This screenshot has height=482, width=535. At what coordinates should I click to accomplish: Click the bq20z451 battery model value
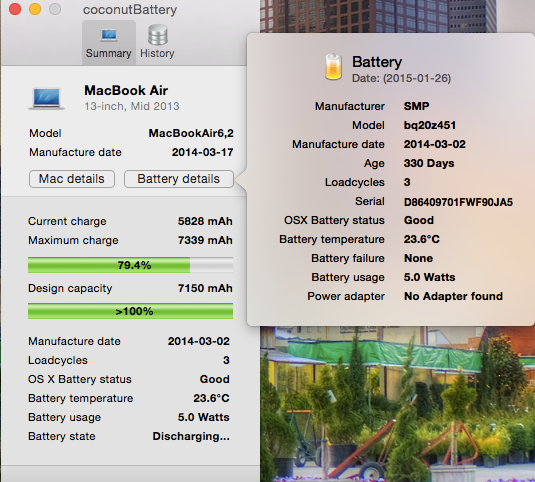click(x=430, y=125)
